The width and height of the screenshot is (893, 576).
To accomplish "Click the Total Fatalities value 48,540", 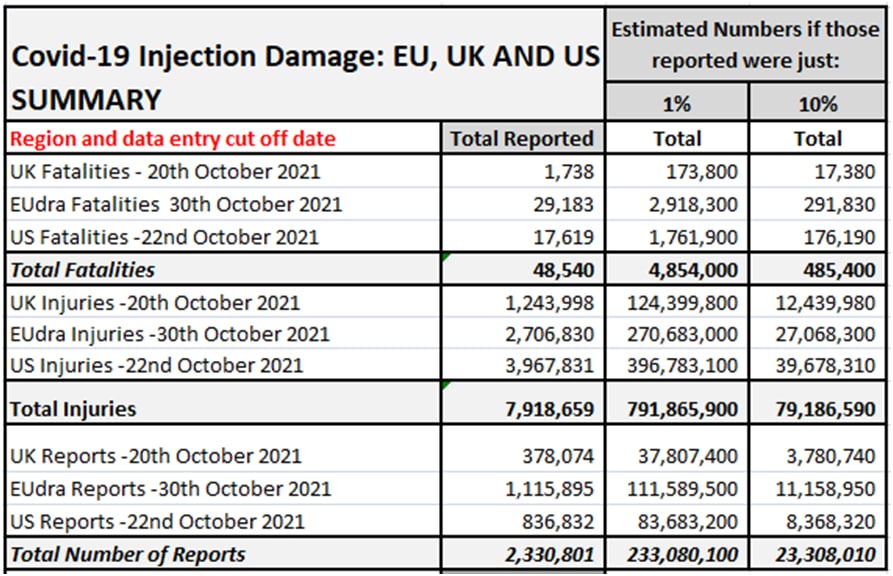I will coord(562,270).
